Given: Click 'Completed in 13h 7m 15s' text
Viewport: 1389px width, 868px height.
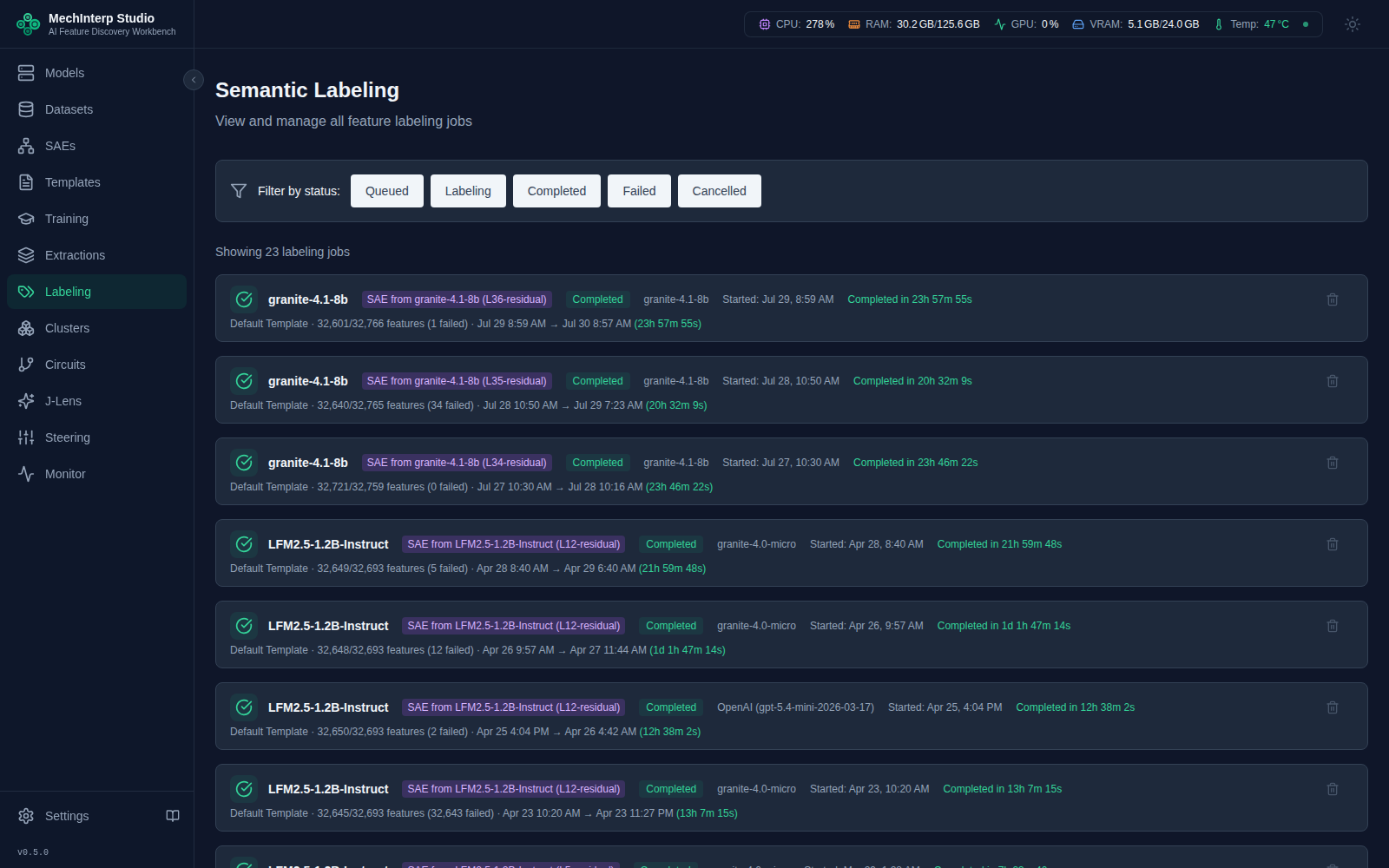Looking at the screenshot, I should click(1002, 789).
